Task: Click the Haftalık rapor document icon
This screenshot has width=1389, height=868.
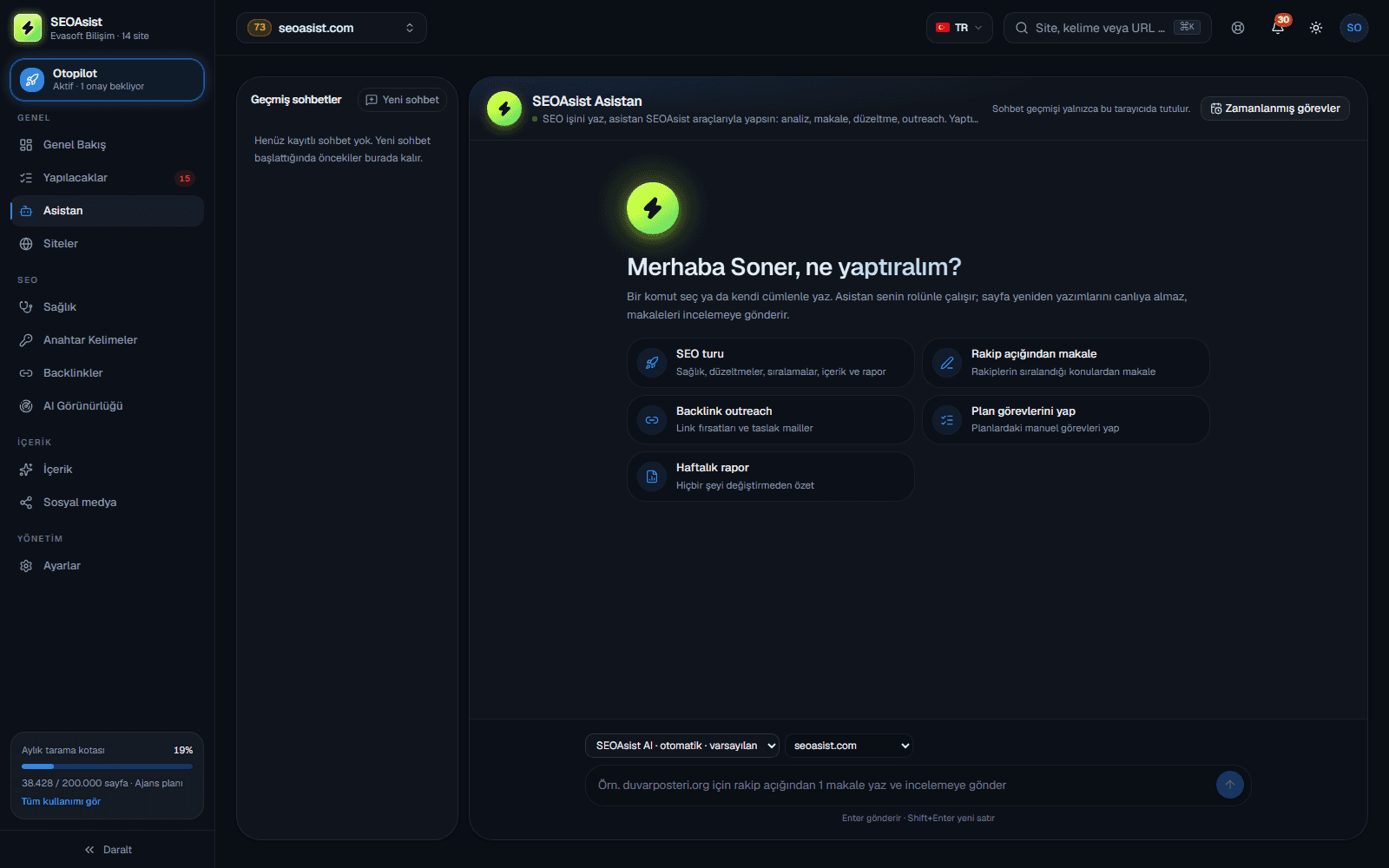Action: [x=652, y=477]
